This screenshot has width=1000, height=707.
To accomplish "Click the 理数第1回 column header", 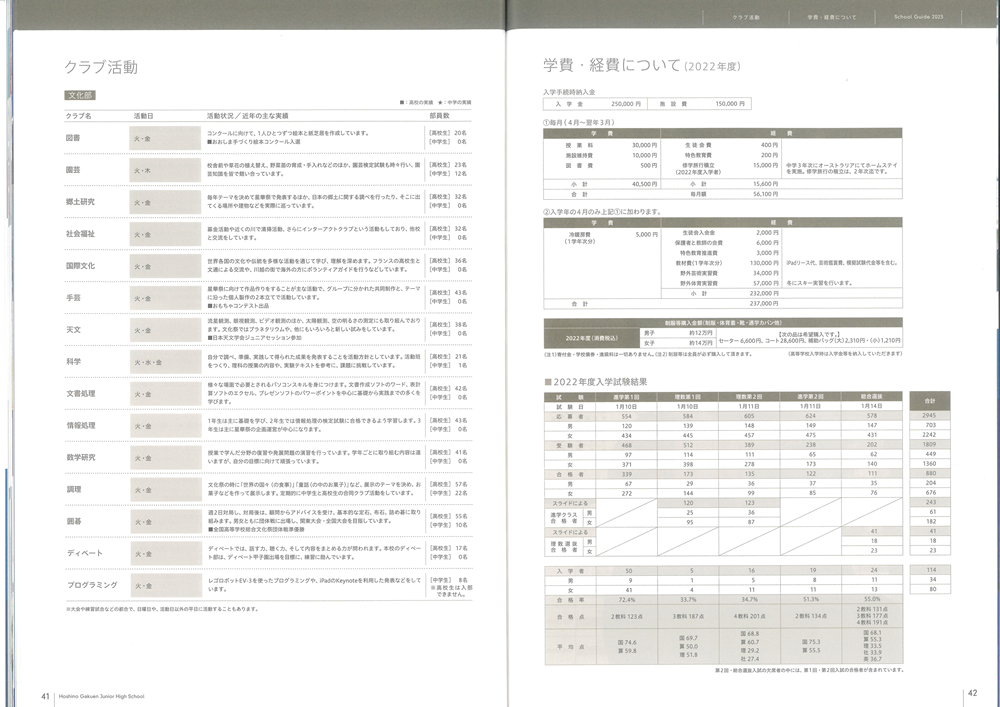I will [x=688, y=397].
